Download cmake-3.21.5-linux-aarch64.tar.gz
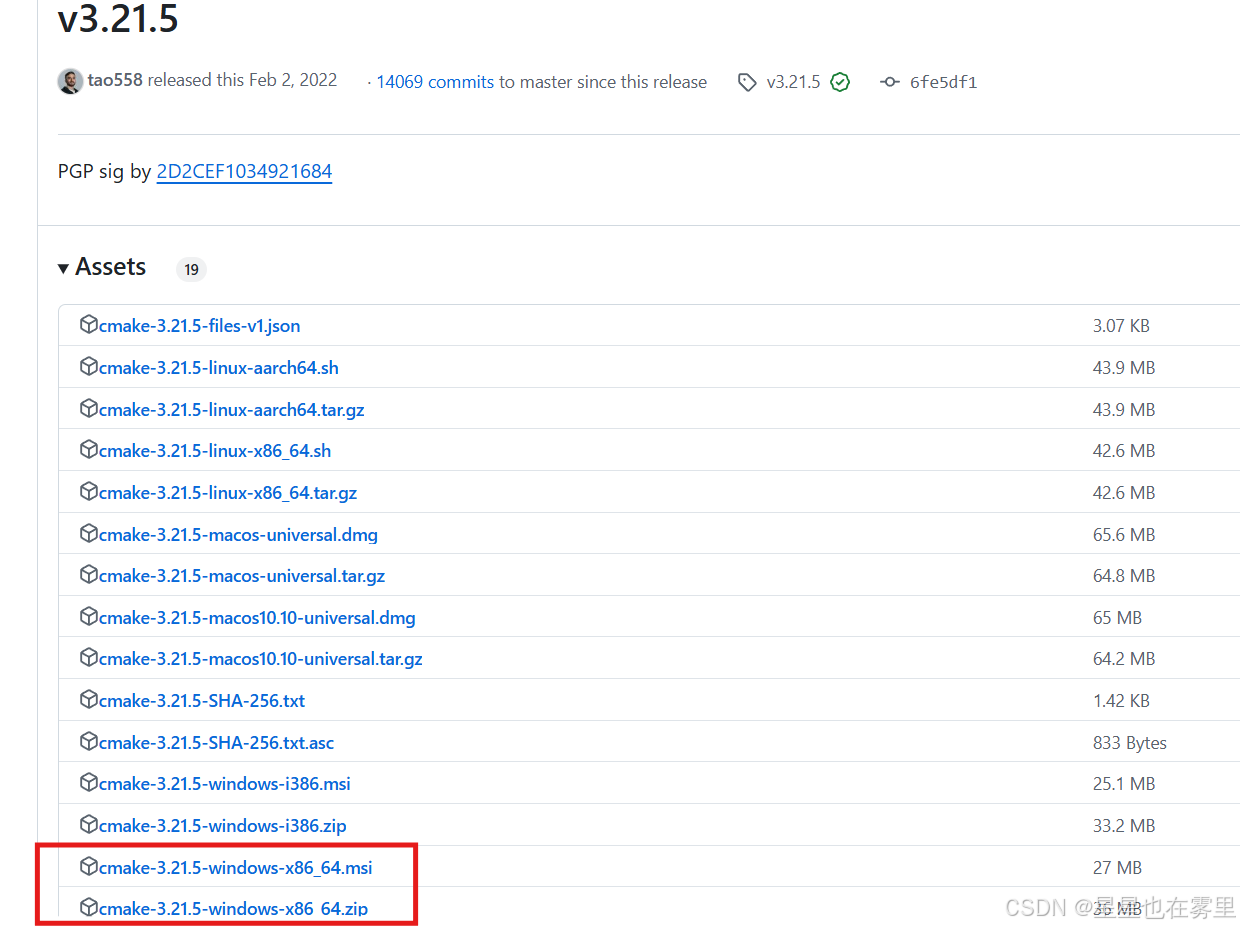This screenshot has height=927, width=1240. coord(231,409)
